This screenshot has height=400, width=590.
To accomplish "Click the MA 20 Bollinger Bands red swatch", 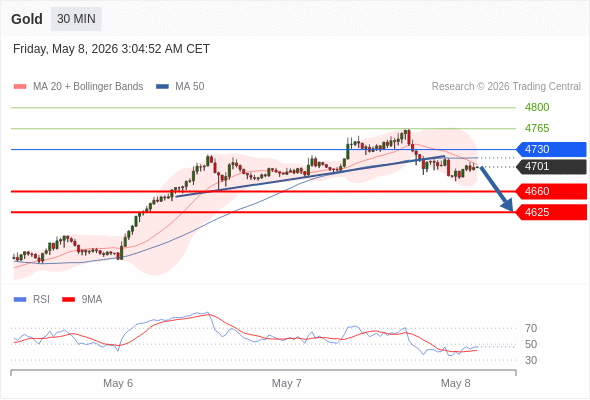I will (20, 87).
